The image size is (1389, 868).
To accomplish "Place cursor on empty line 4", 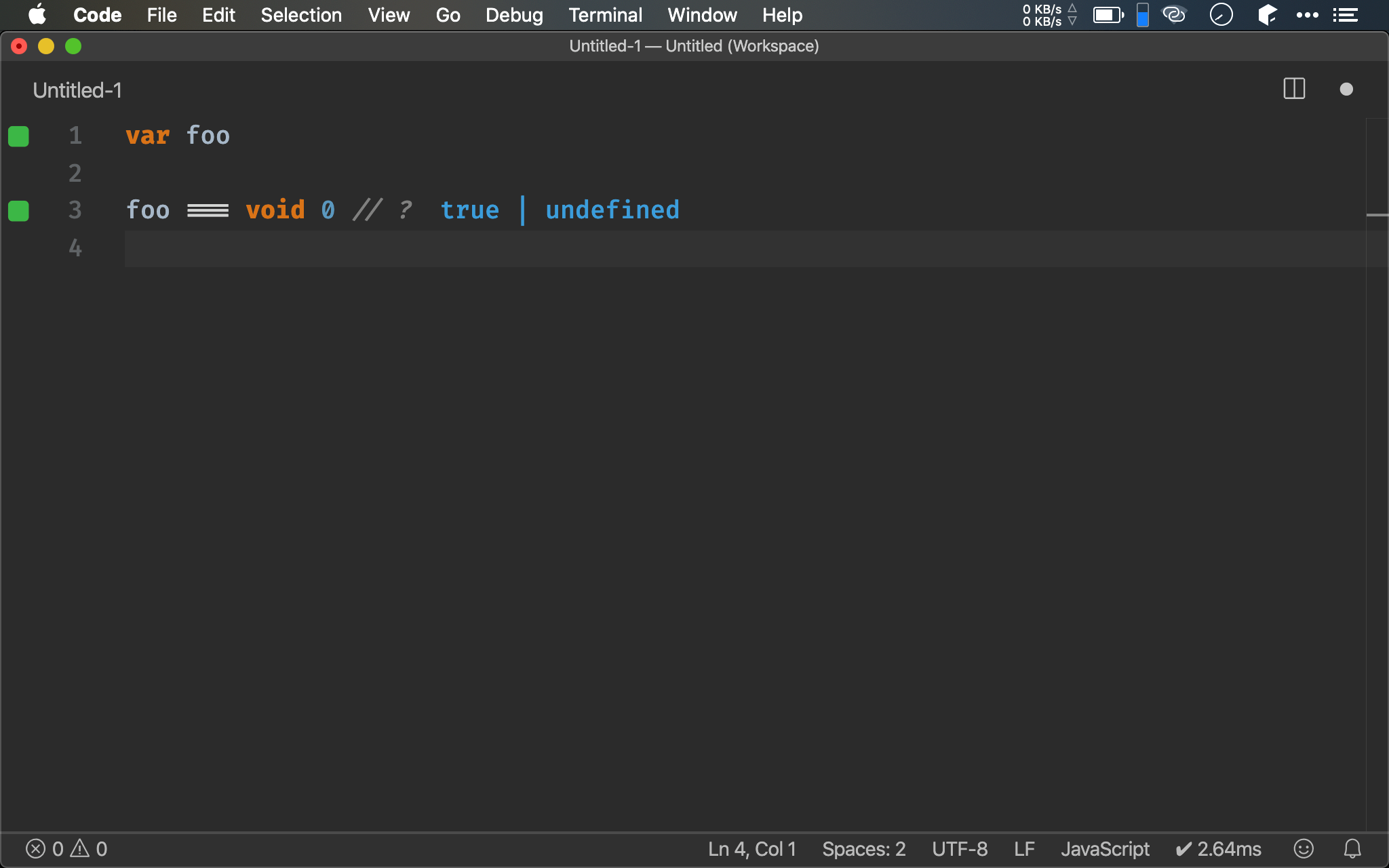I will pos(407,248).
